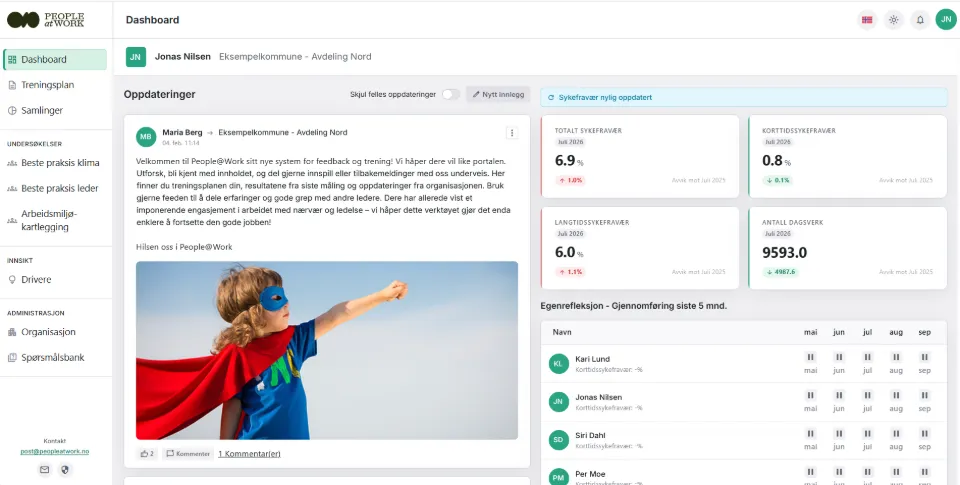Click the Sykefravær nylig oppdatert banner
960x485 pixels.
(743, 97)
